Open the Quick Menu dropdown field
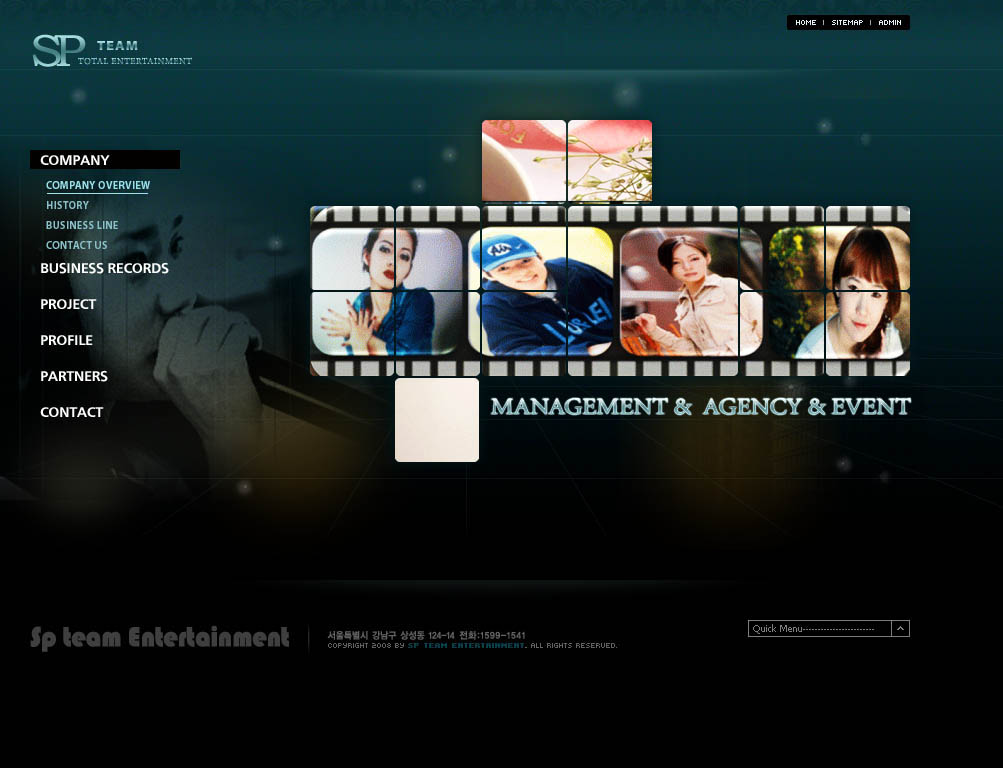 [x=819, y=628]
